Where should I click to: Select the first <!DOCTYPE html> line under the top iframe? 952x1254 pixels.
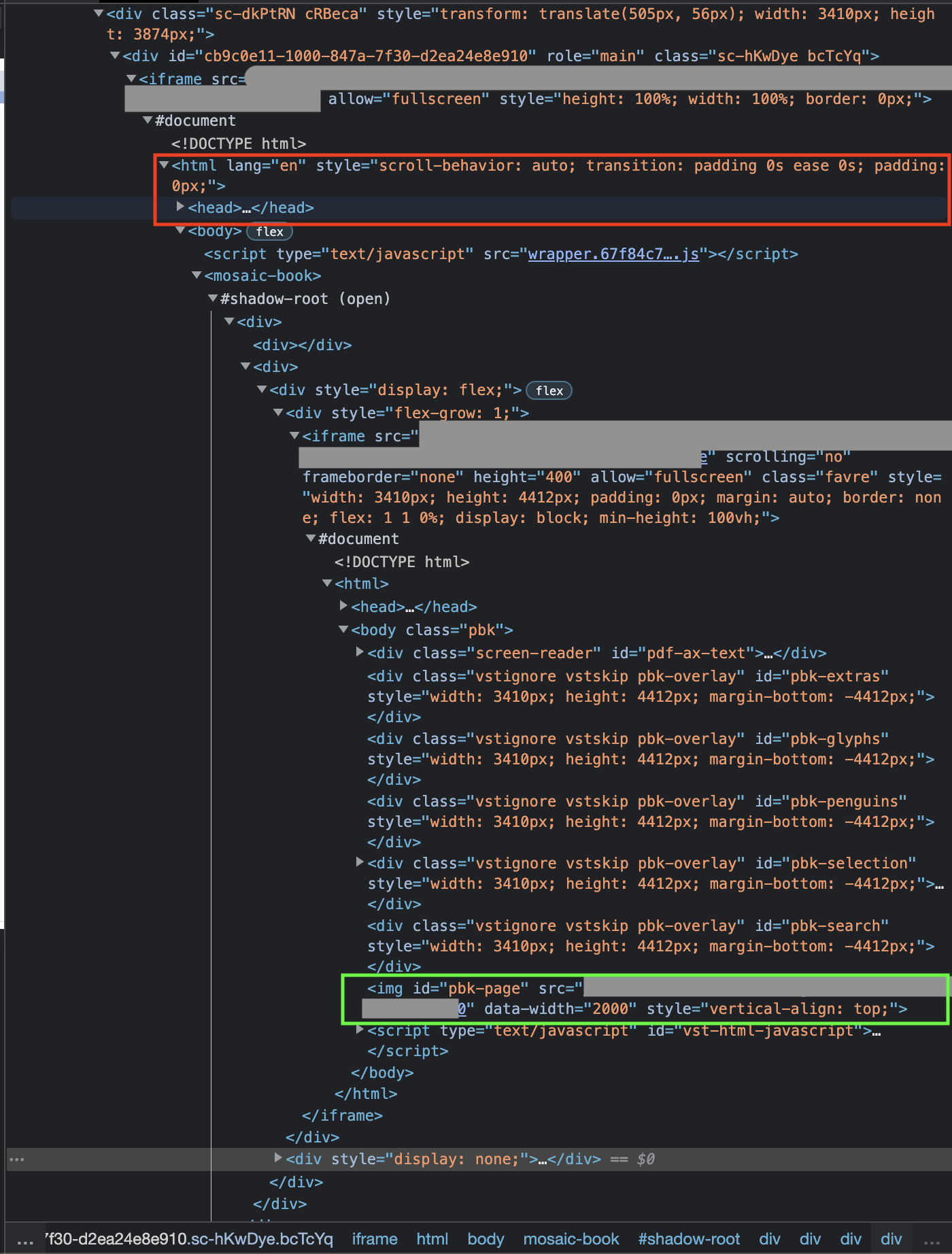pos(239,143)
